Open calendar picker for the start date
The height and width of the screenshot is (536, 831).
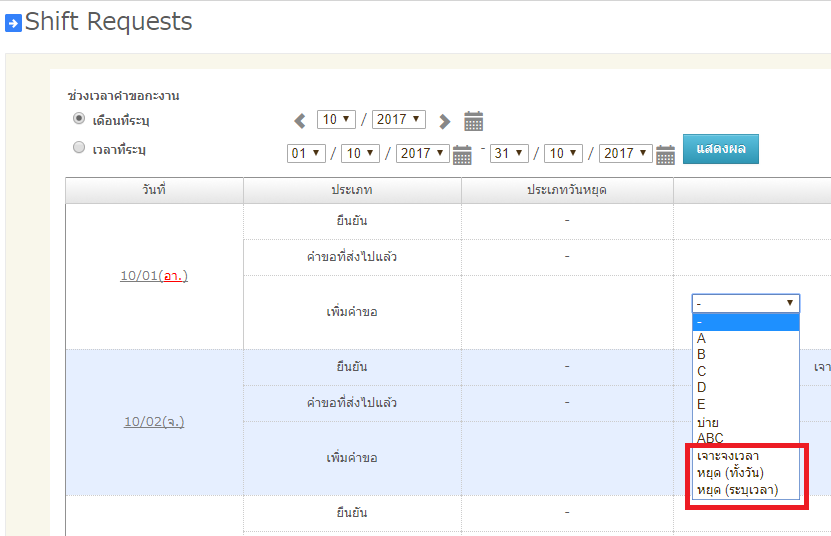click(462, 154)
